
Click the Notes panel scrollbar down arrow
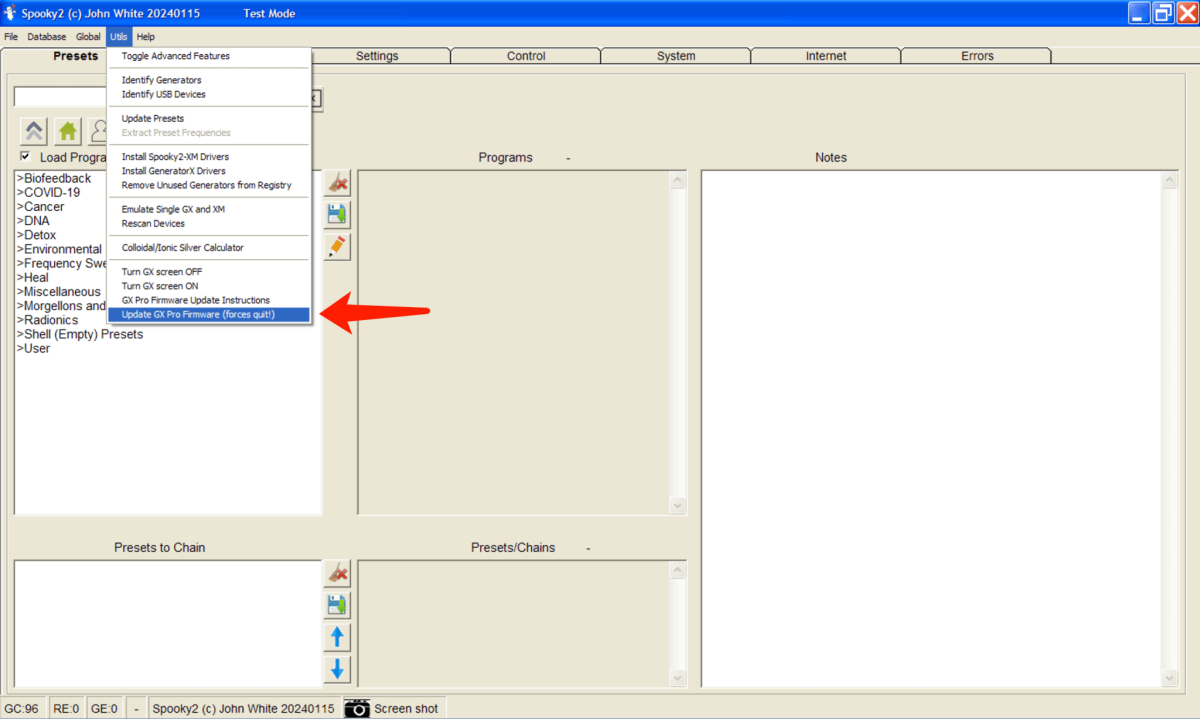[x=1169, y=677]
